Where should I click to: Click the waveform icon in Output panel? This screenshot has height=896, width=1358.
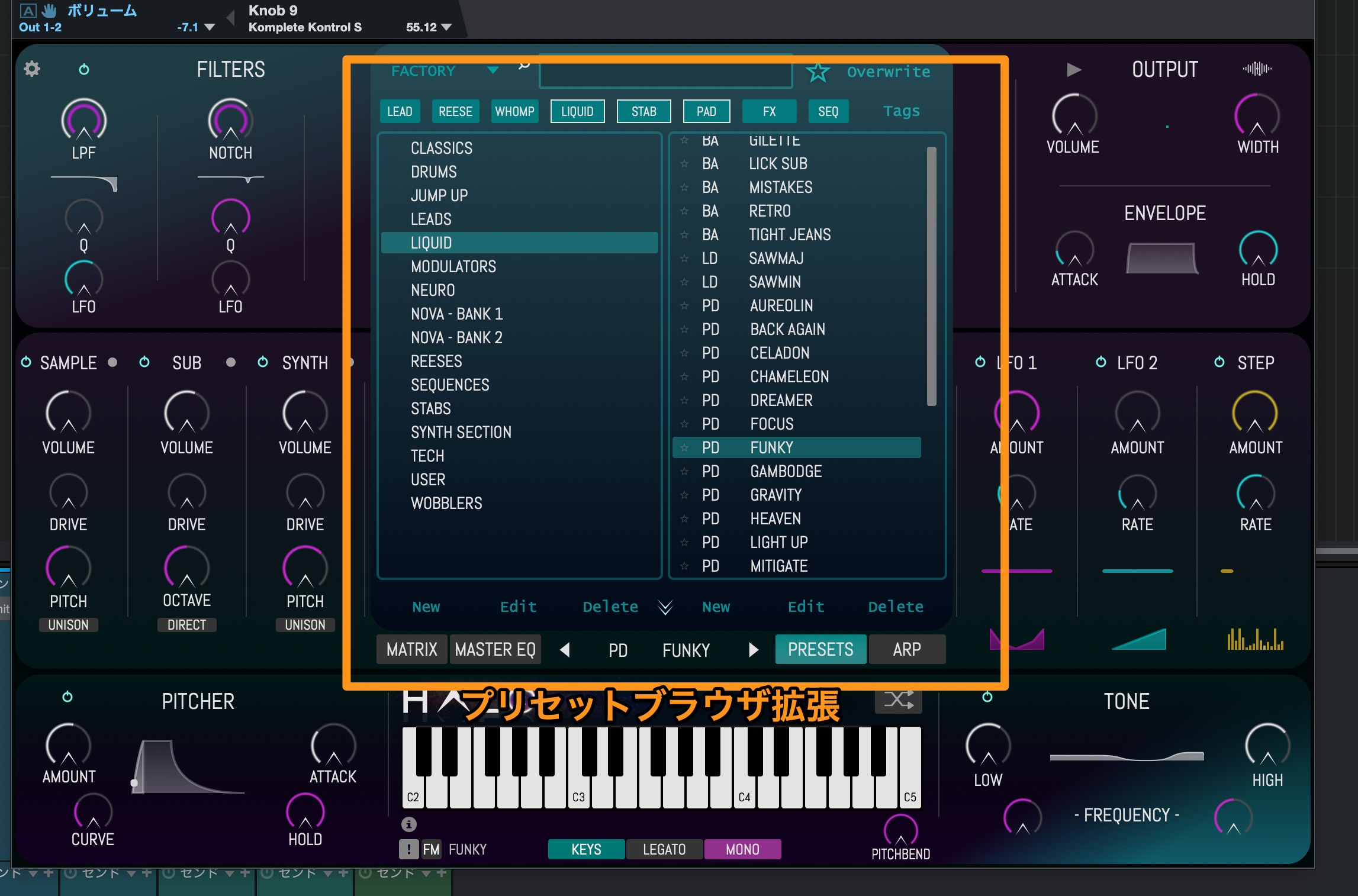pyautogui.click(x=1257, y=69)
